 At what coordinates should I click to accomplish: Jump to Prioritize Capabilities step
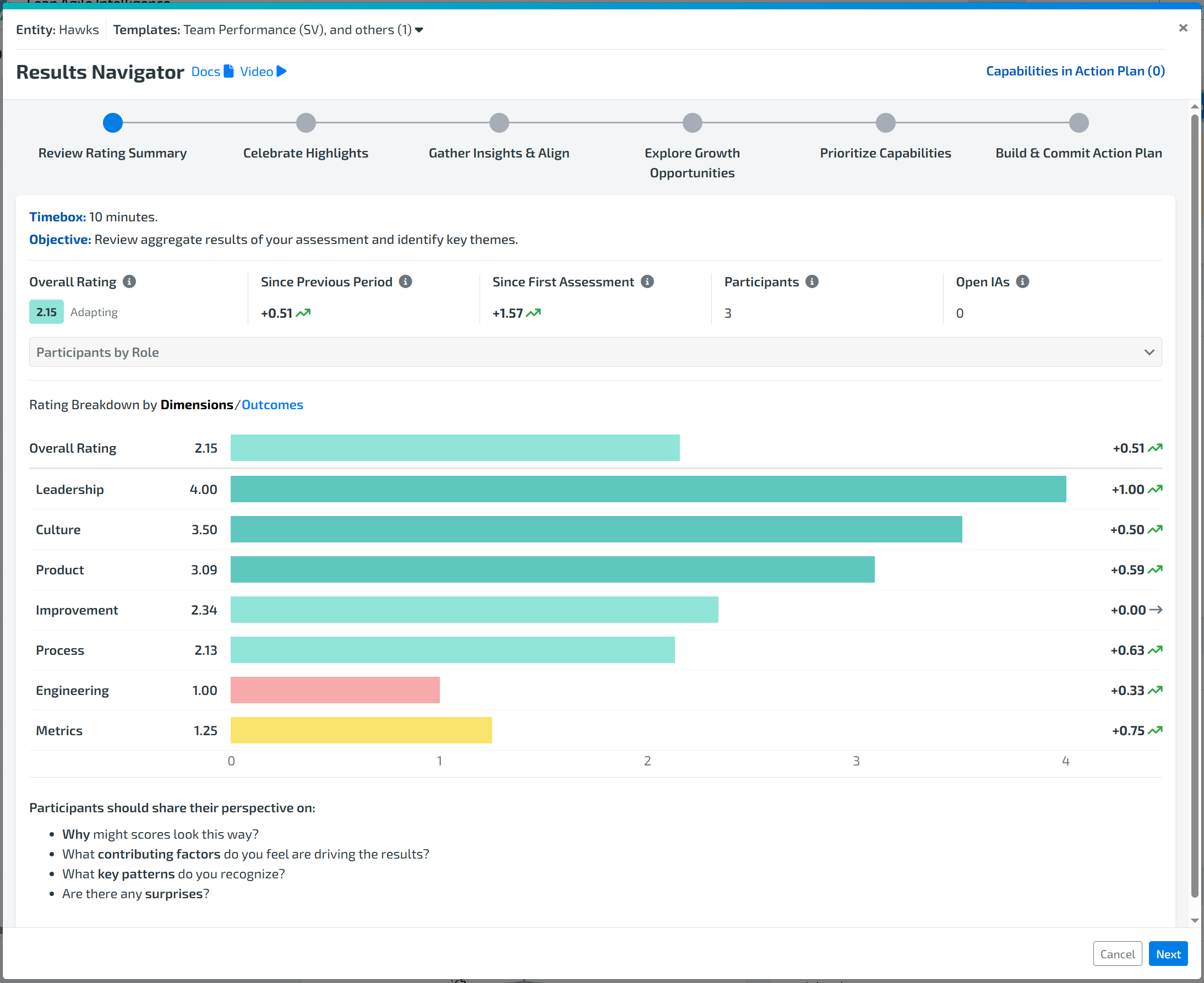click(x=885, y=123)
